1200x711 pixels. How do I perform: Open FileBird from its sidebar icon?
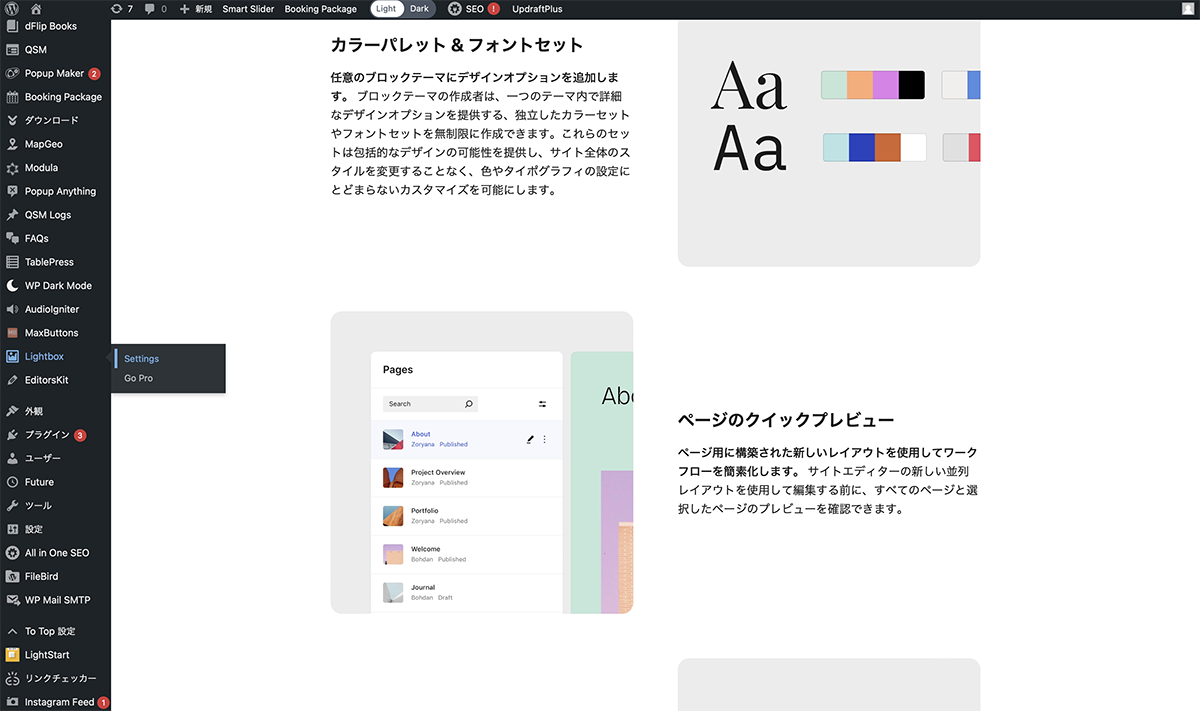pos(14,576)
